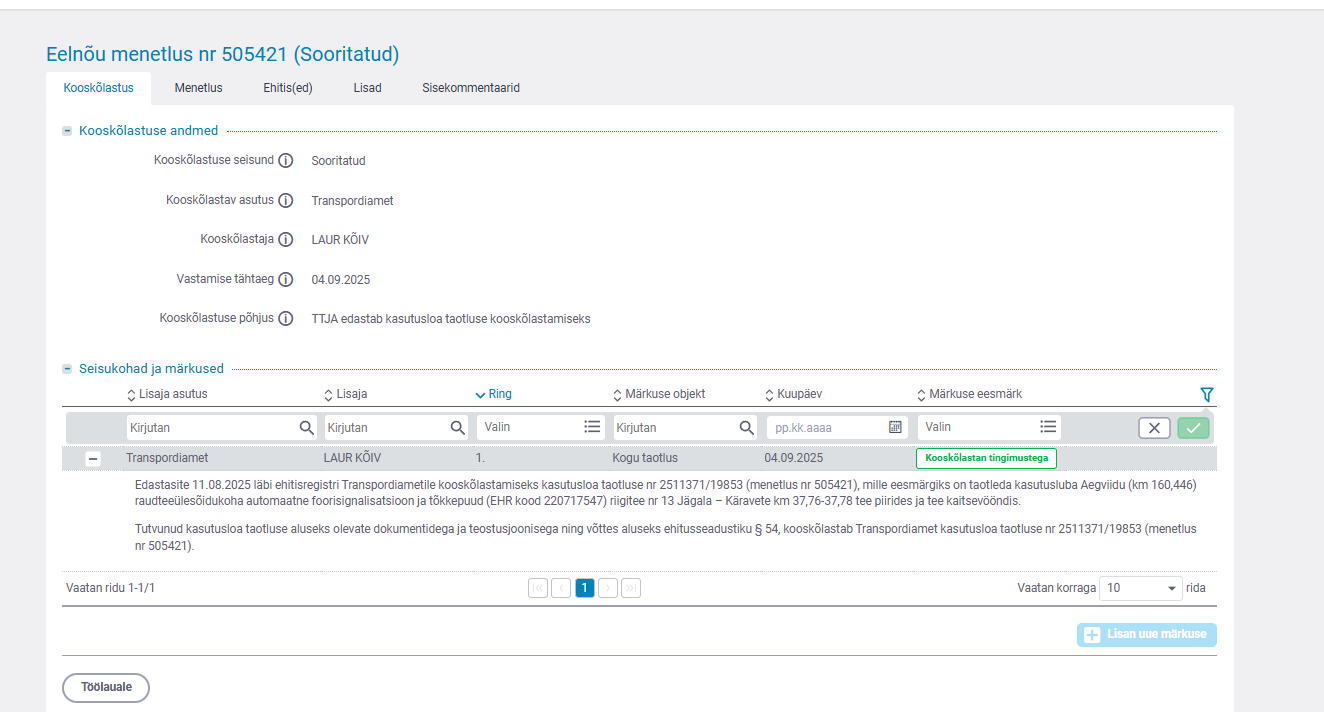
Task: Sort by Lisaja column
Action: click(346, 394)
